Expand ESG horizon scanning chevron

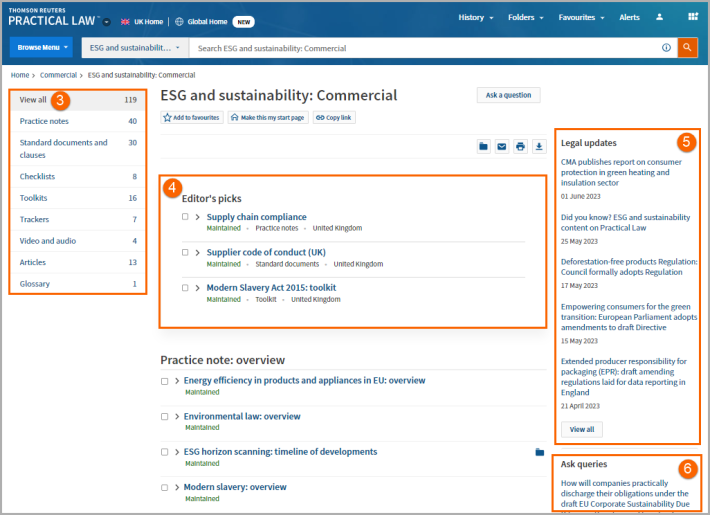point(177,452)
